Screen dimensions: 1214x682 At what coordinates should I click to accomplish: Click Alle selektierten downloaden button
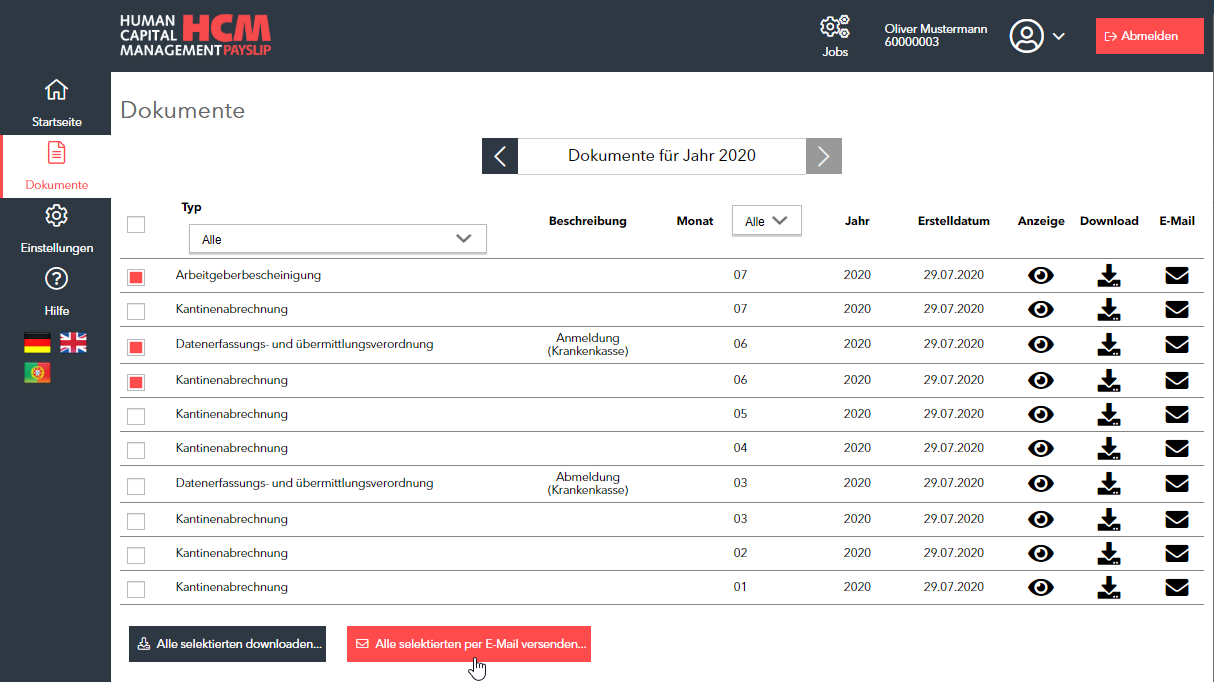[228, 644]
